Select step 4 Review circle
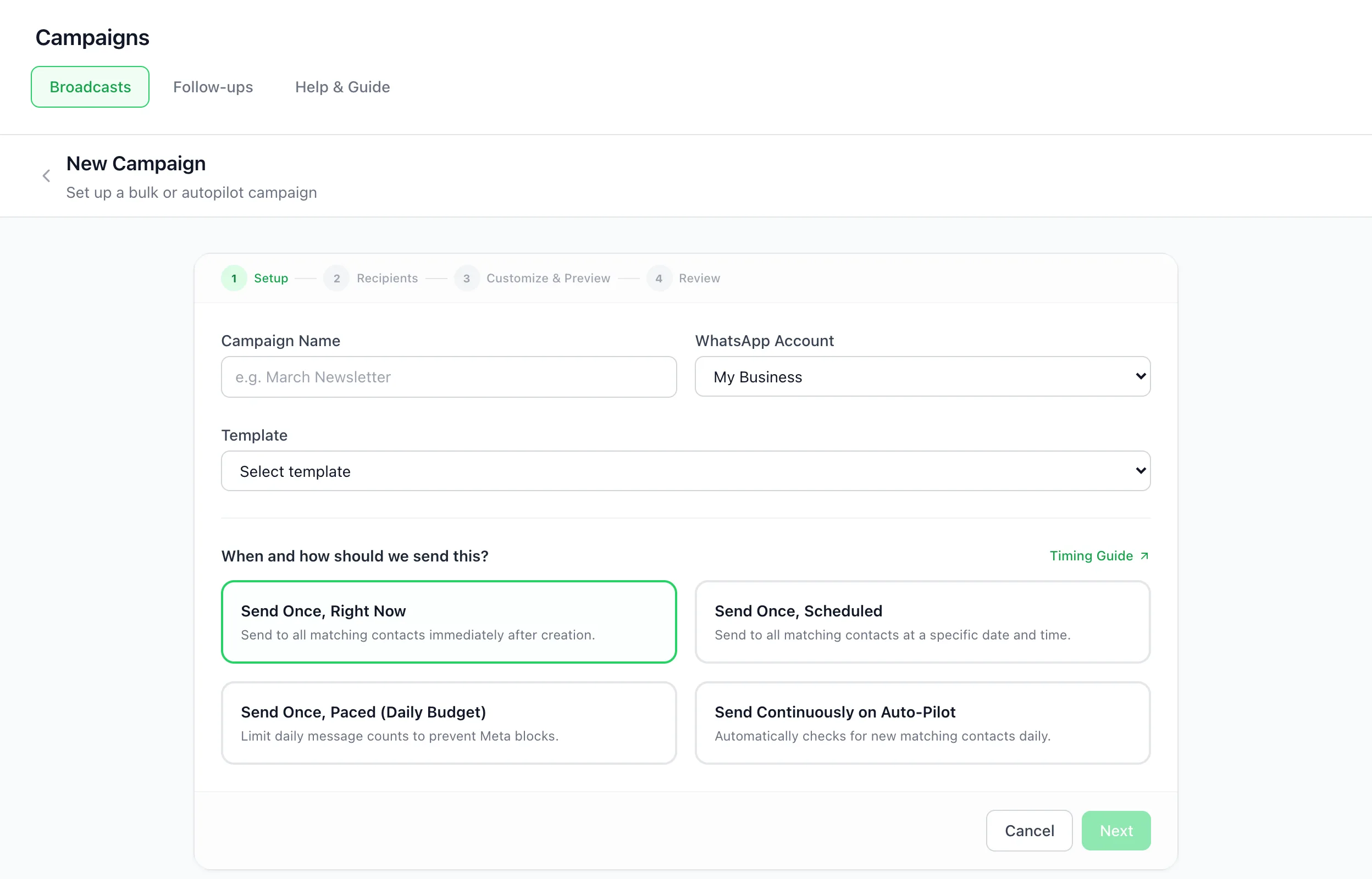 click(x=659, y=279)
